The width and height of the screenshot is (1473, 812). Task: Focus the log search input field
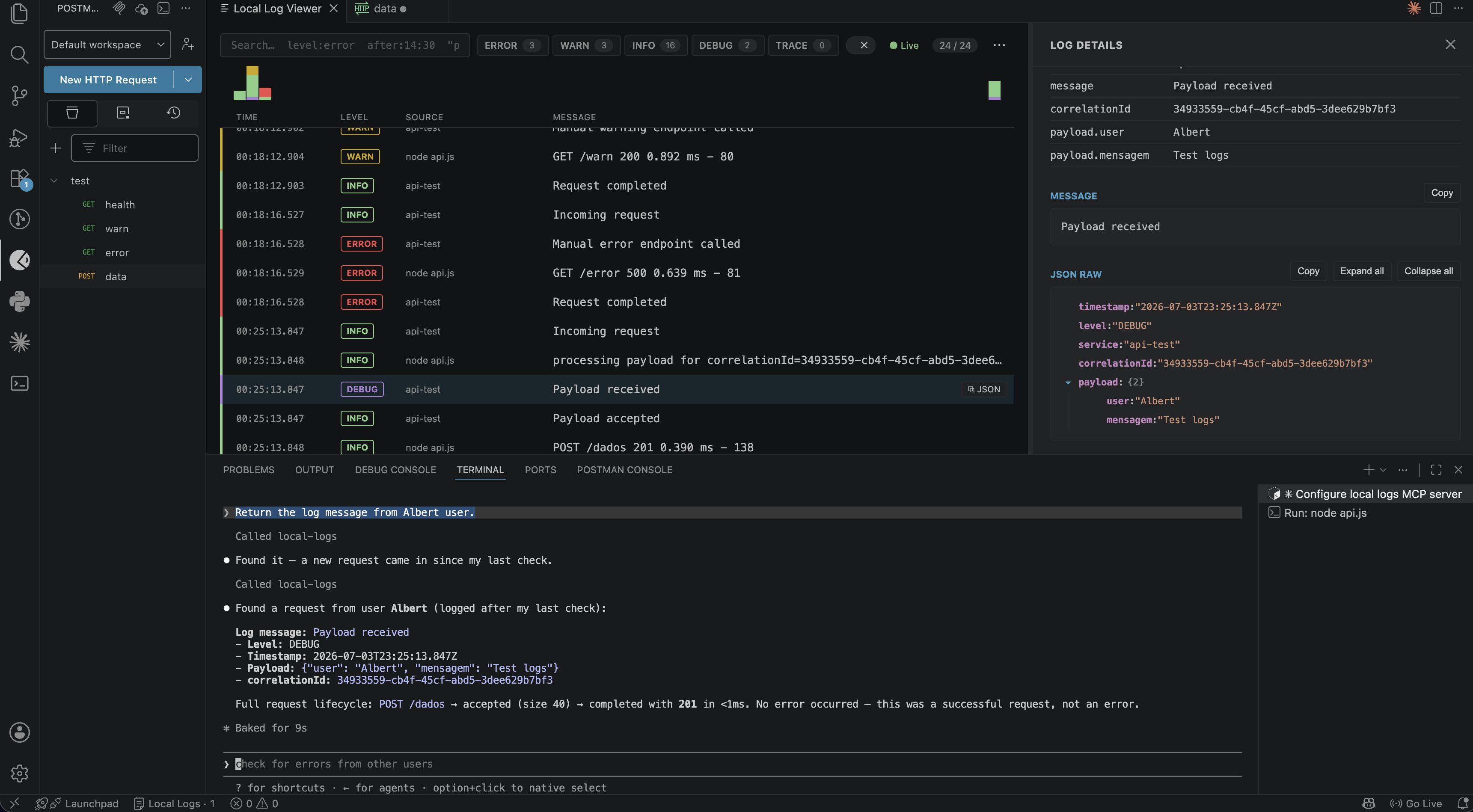pos(345,45)
